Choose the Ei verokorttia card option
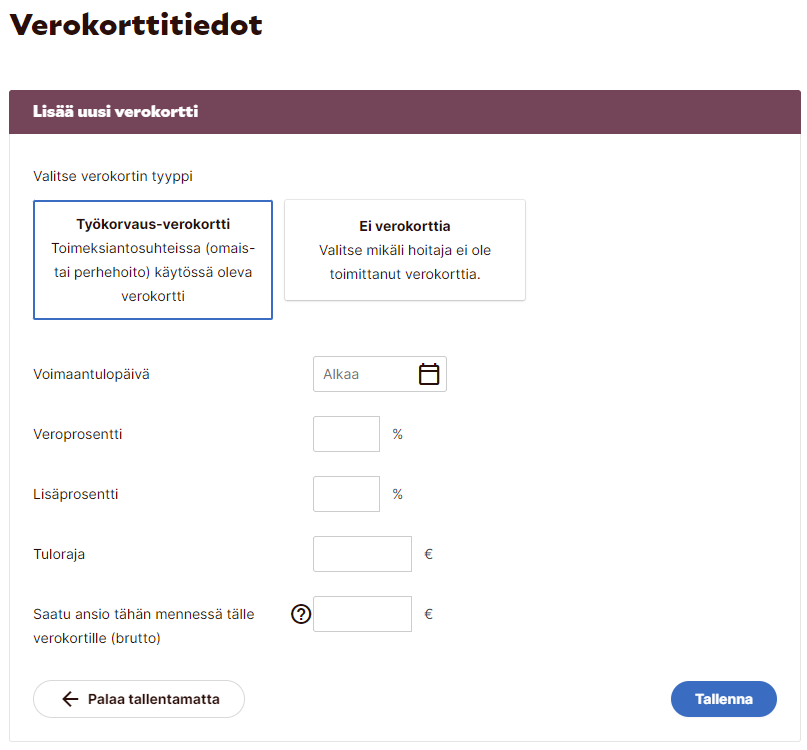 point(405,250)
